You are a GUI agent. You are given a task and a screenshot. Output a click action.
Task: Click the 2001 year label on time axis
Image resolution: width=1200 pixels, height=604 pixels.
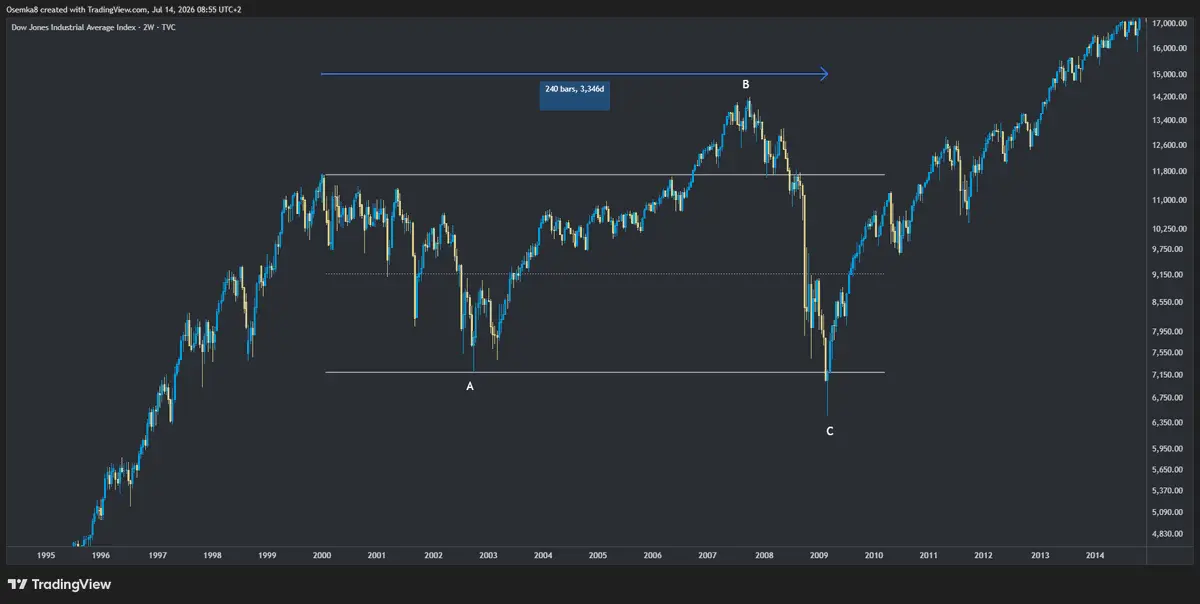click(x=377, y=555)
